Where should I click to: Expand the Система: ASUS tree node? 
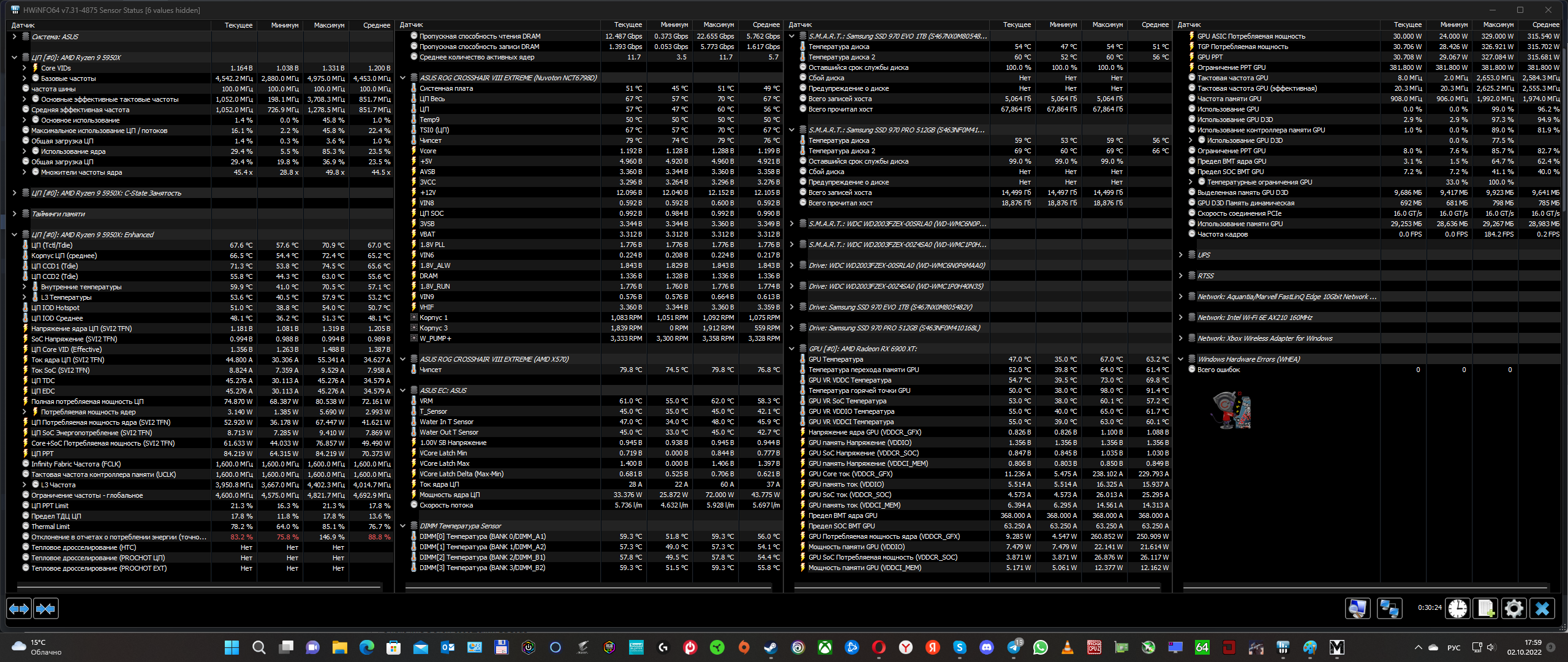[14, 37]
